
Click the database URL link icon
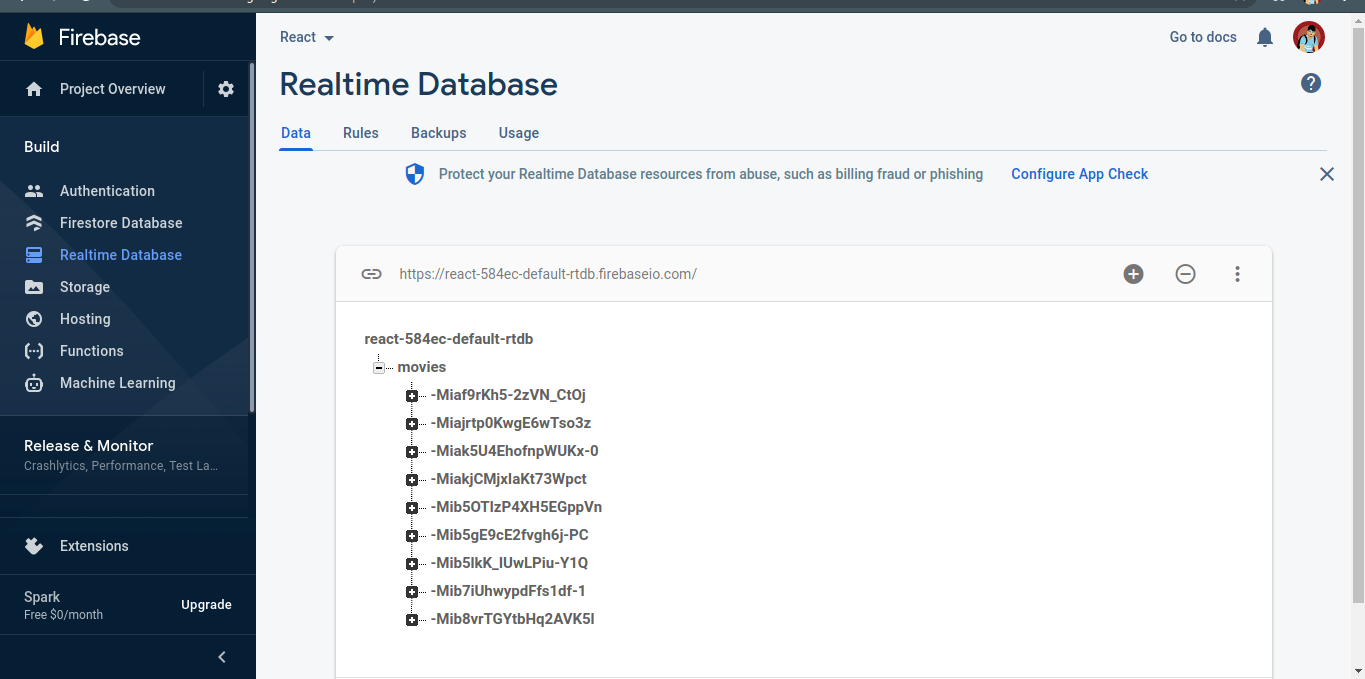[x=371, y=273]
